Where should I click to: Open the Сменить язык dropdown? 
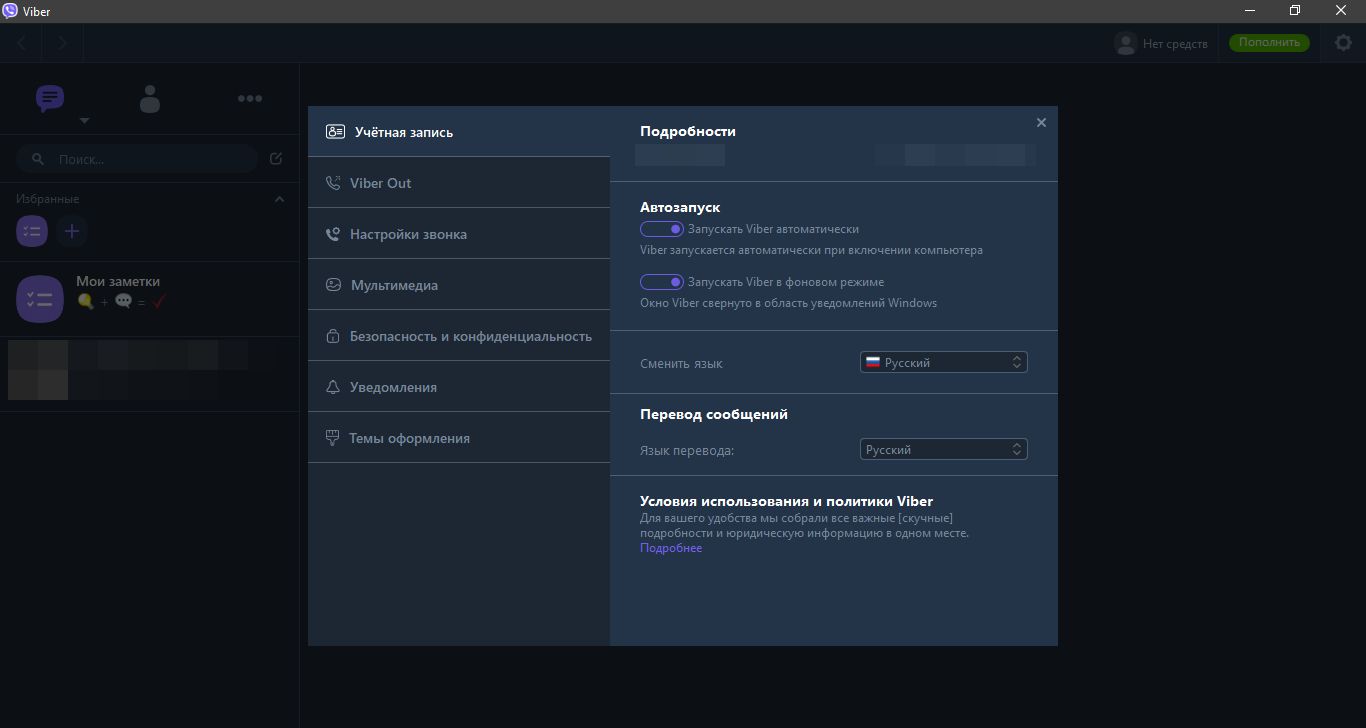(943, 363)
